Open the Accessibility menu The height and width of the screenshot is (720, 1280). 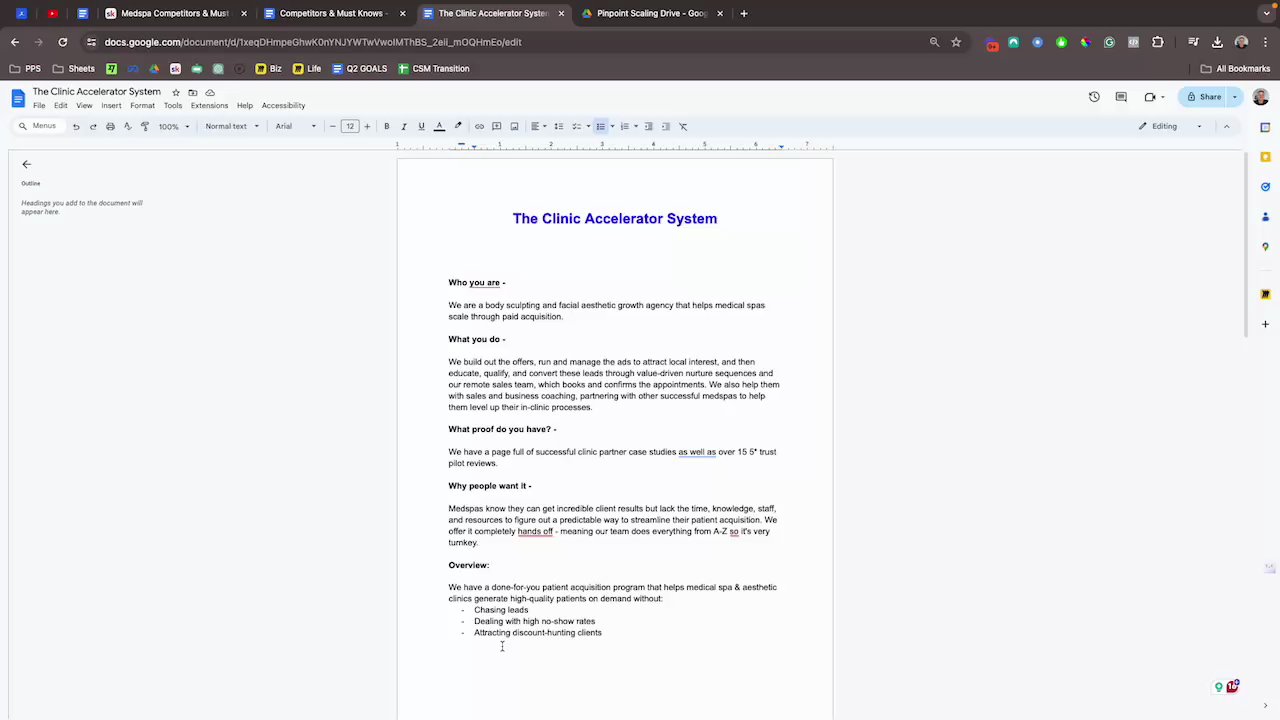[x=283, y=105]
